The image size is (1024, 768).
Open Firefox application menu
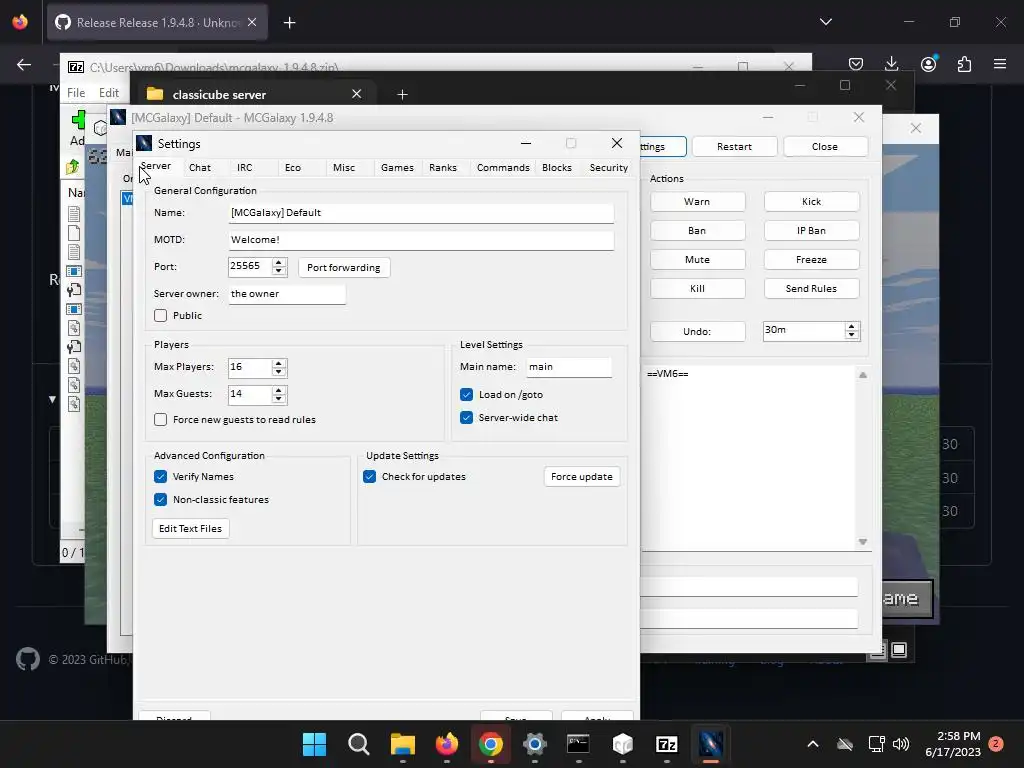coord(999,64)
